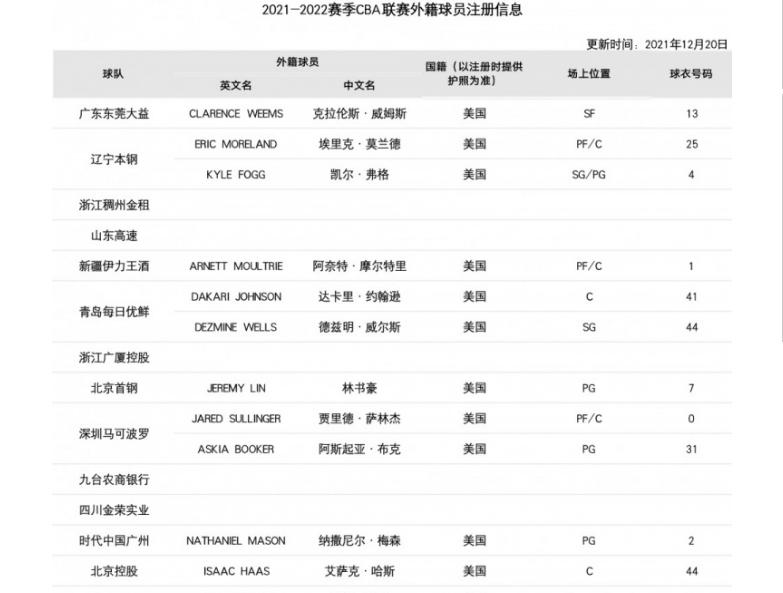Screen dimensions: 783x593
Task: Select Chinese name 林书豪
Action: click(x=360, y=388)
